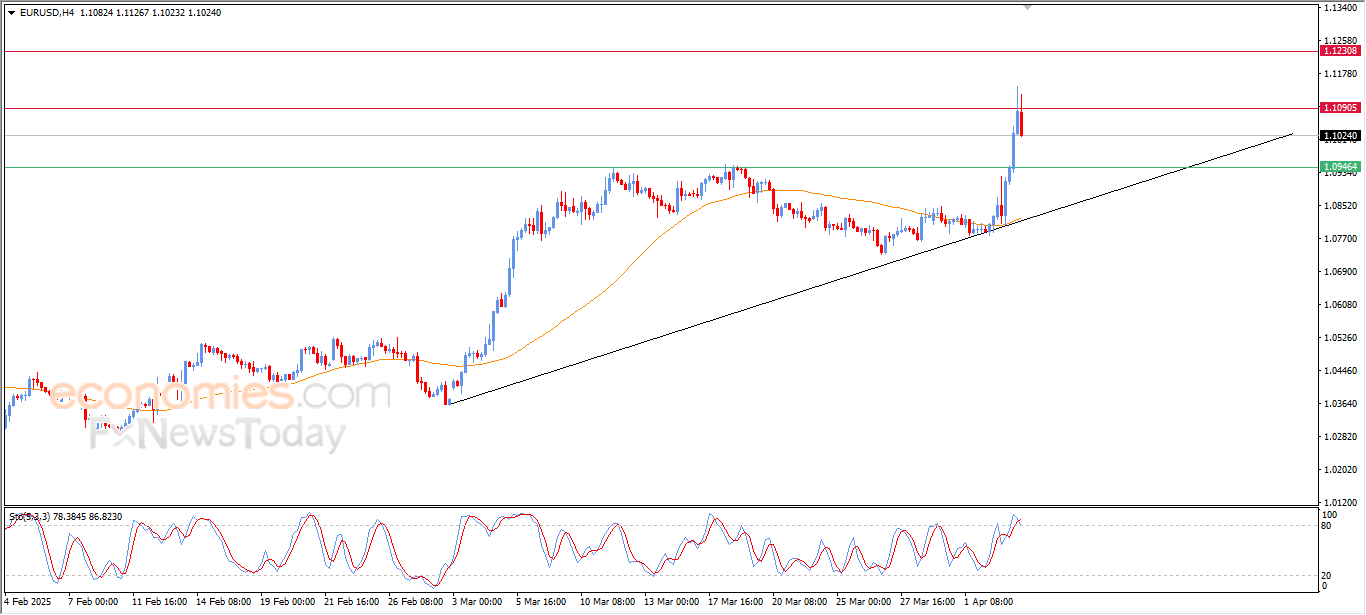The height and width of the screenshot is (615, 1366).
Task: Click the OHLC values 1.10824 1.11267 1.10232 1.10240
Action: [149, 13]
